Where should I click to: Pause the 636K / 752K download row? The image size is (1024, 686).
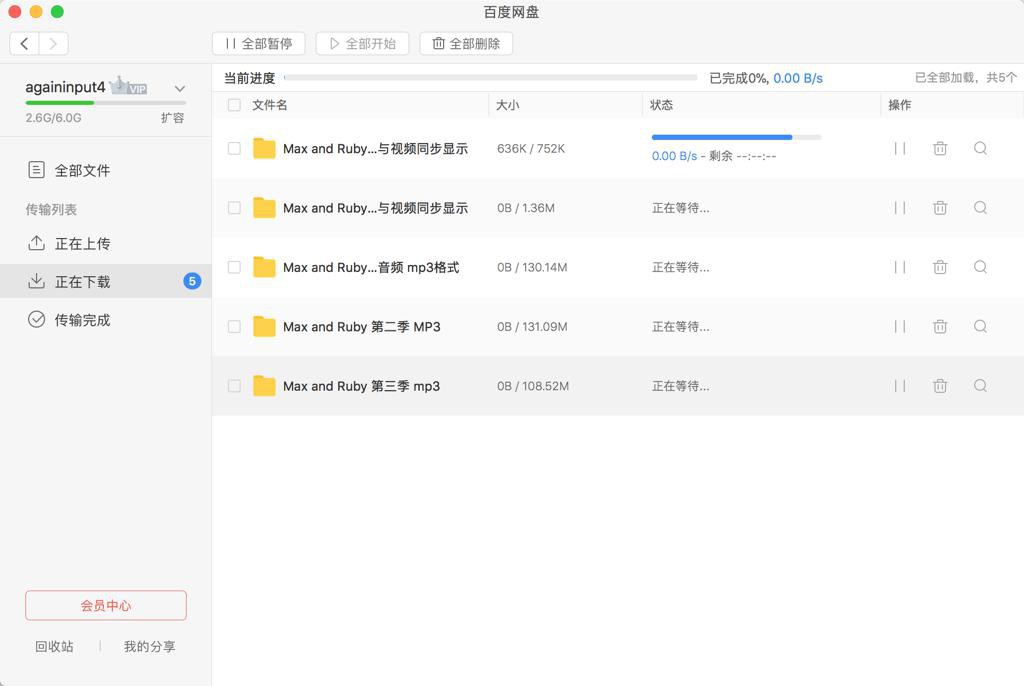click(x=899, y=148)
